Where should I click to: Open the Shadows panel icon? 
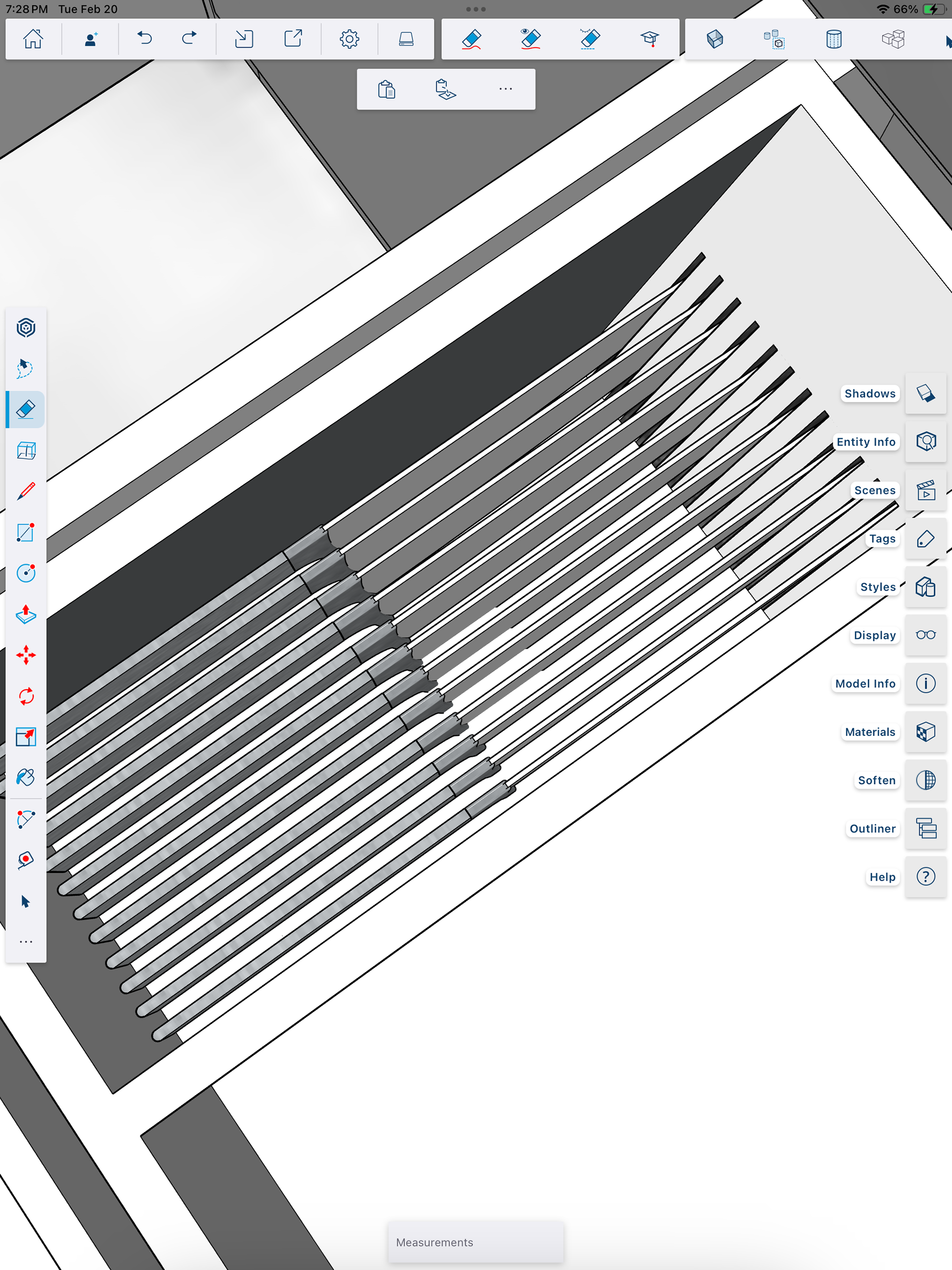(x=926, y=393)
